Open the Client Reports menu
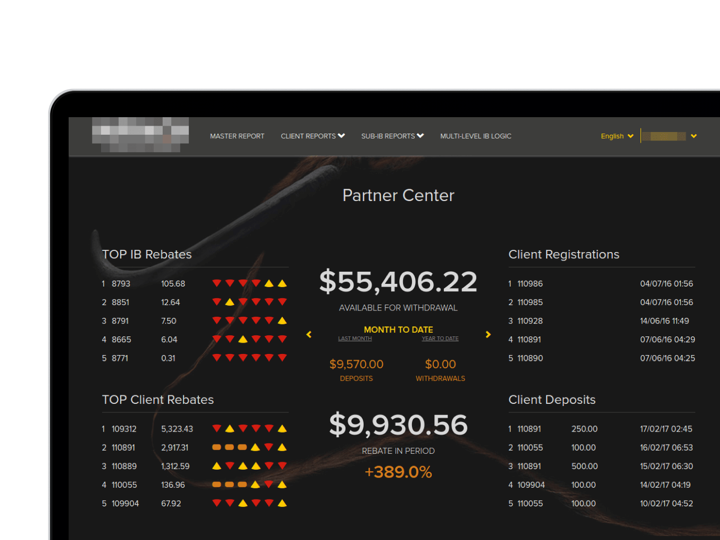The width and height of the screenshot is (720, 540). [x=312, y=136]
